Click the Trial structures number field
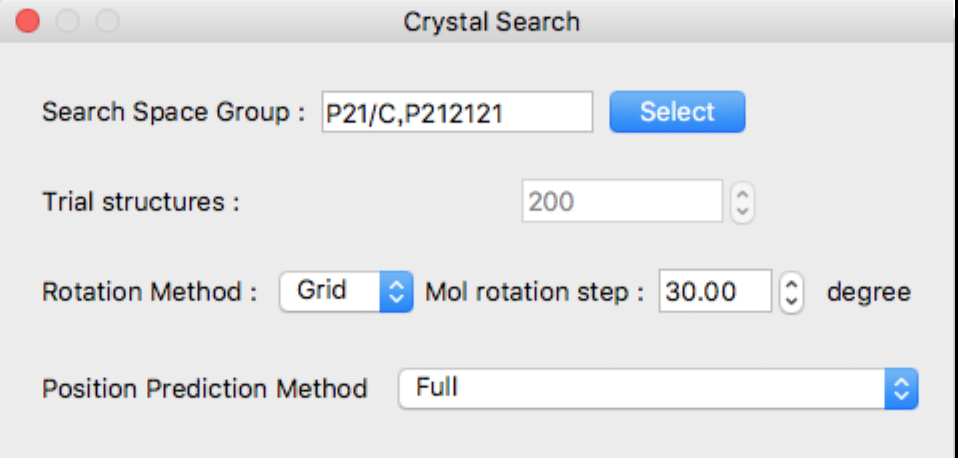This screenshot has width=958, height=458. coord(622,201)
